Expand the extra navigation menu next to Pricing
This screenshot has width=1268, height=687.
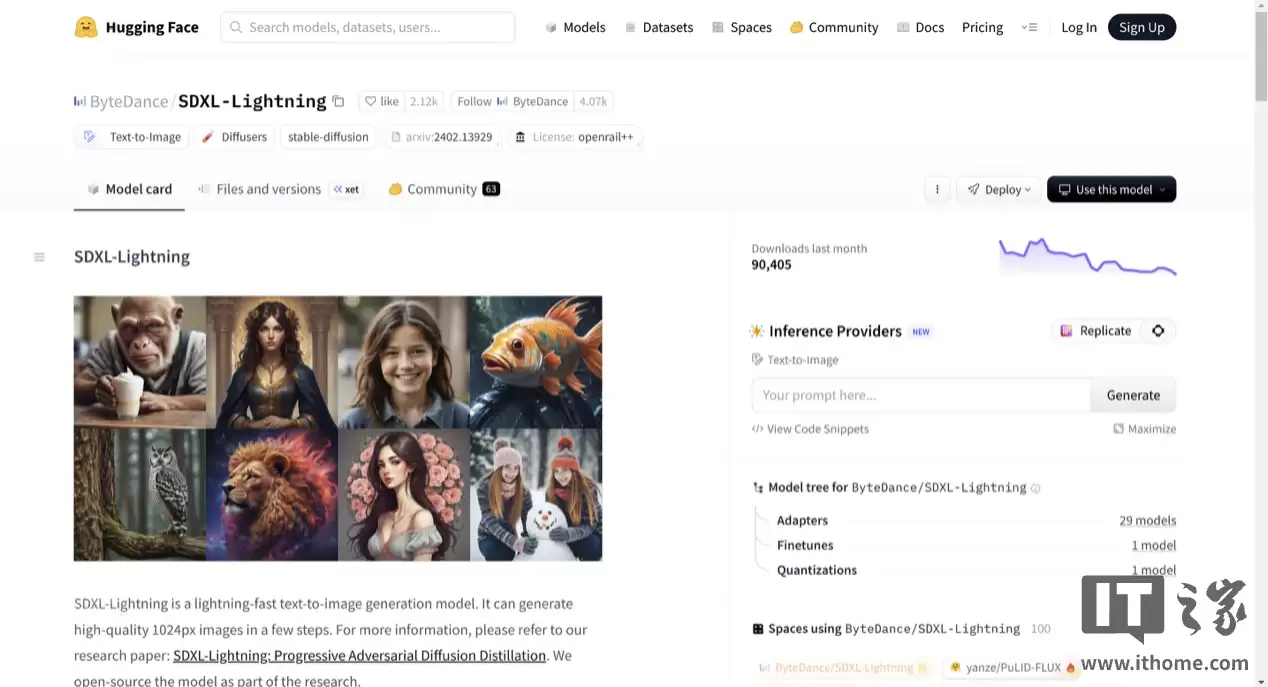(x=1029, y=27)
